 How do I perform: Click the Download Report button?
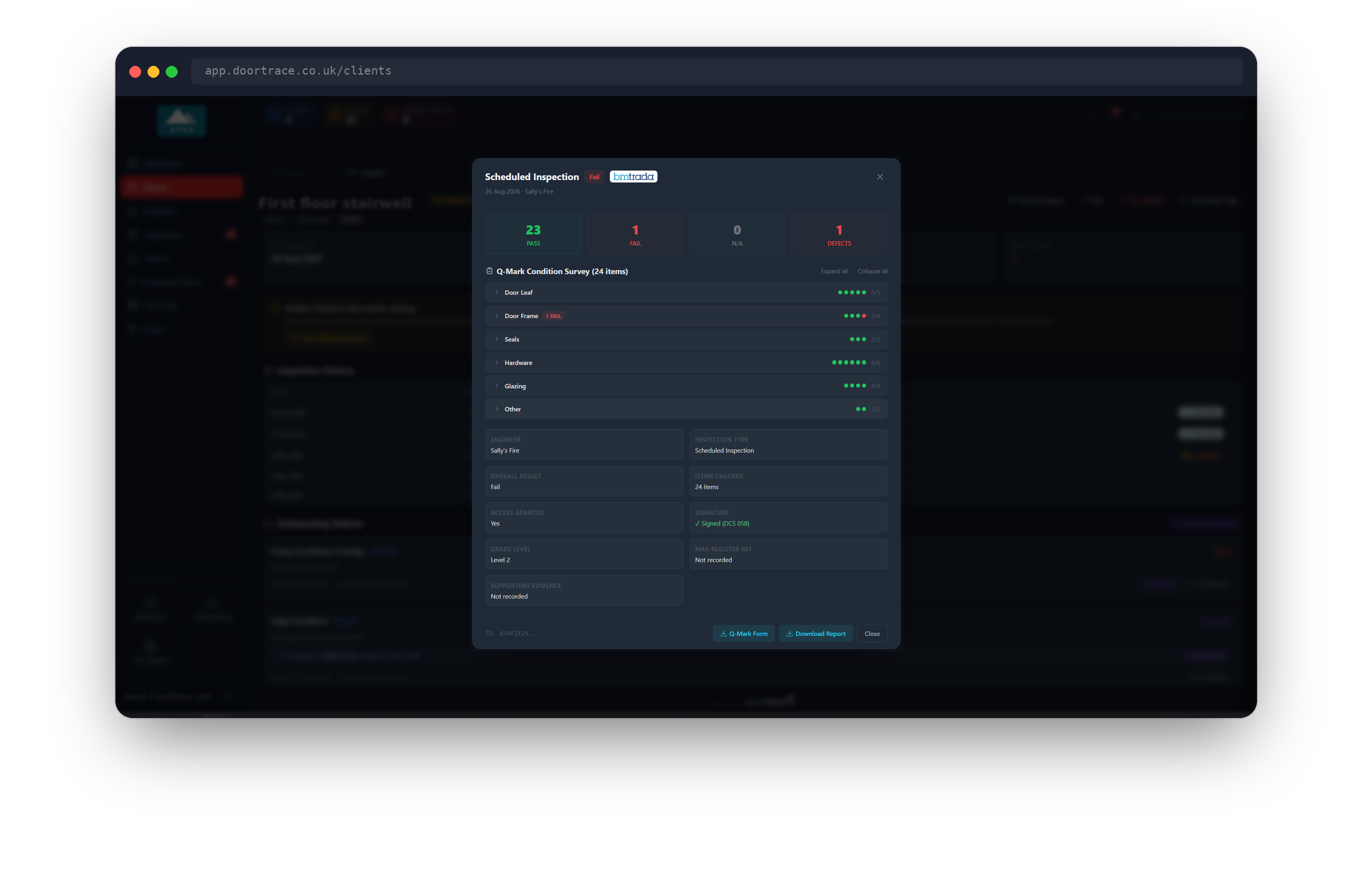click(x=816, y=633)
